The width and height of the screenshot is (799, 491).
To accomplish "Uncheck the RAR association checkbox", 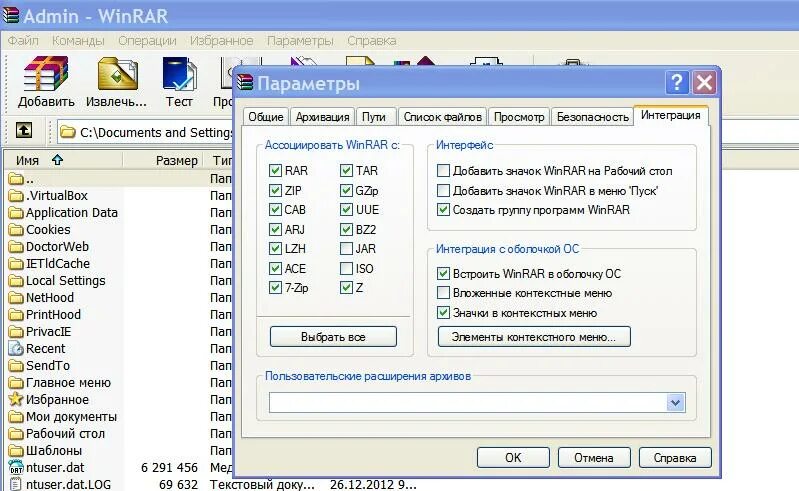I will [x=275, y=171].
